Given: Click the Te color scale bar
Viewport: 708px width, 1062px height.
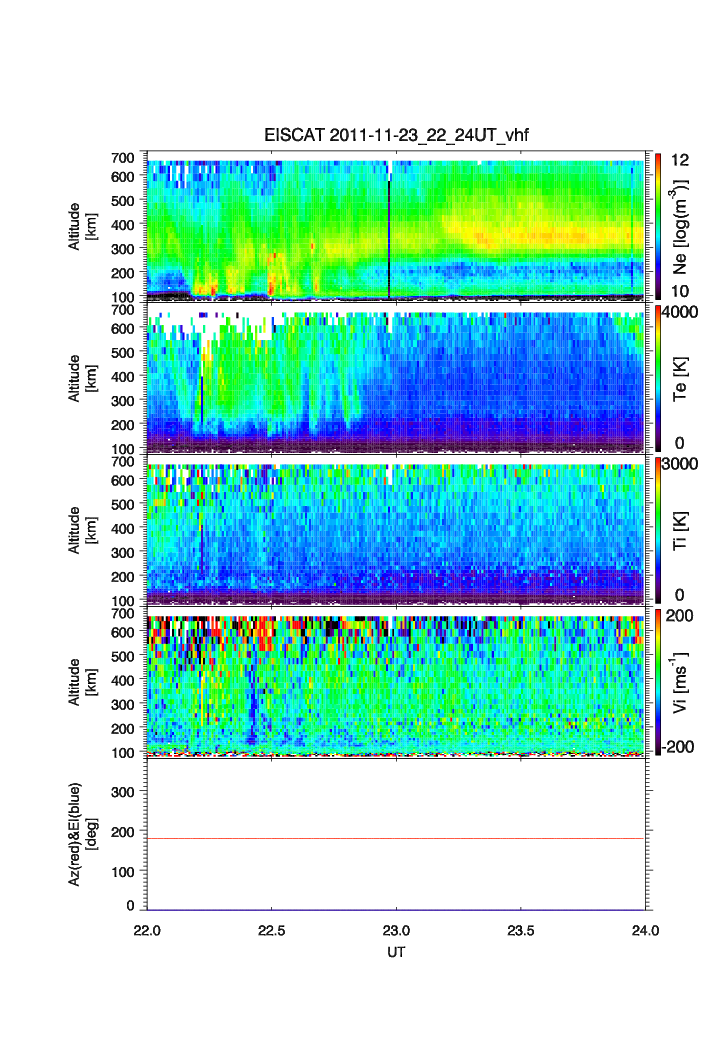Looking at the screenshot, I should click(658, 378).
